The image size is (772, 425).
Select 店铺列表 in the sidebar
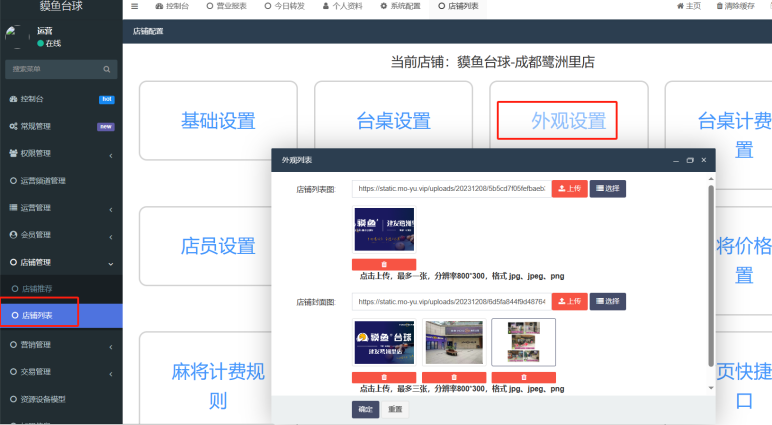pos(61,315)
